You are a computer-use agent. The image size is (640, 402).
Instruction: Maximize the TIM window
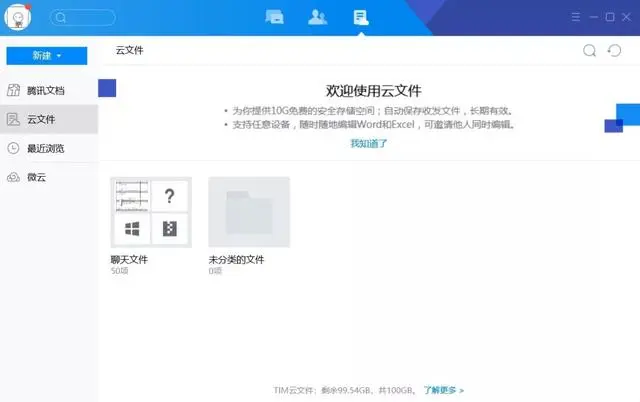pos(609,17)
